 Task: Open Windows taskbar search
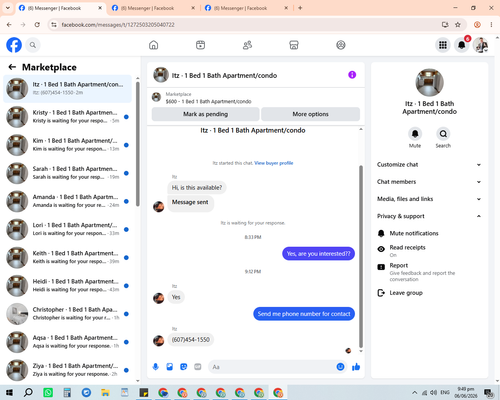tap(28, 392)
